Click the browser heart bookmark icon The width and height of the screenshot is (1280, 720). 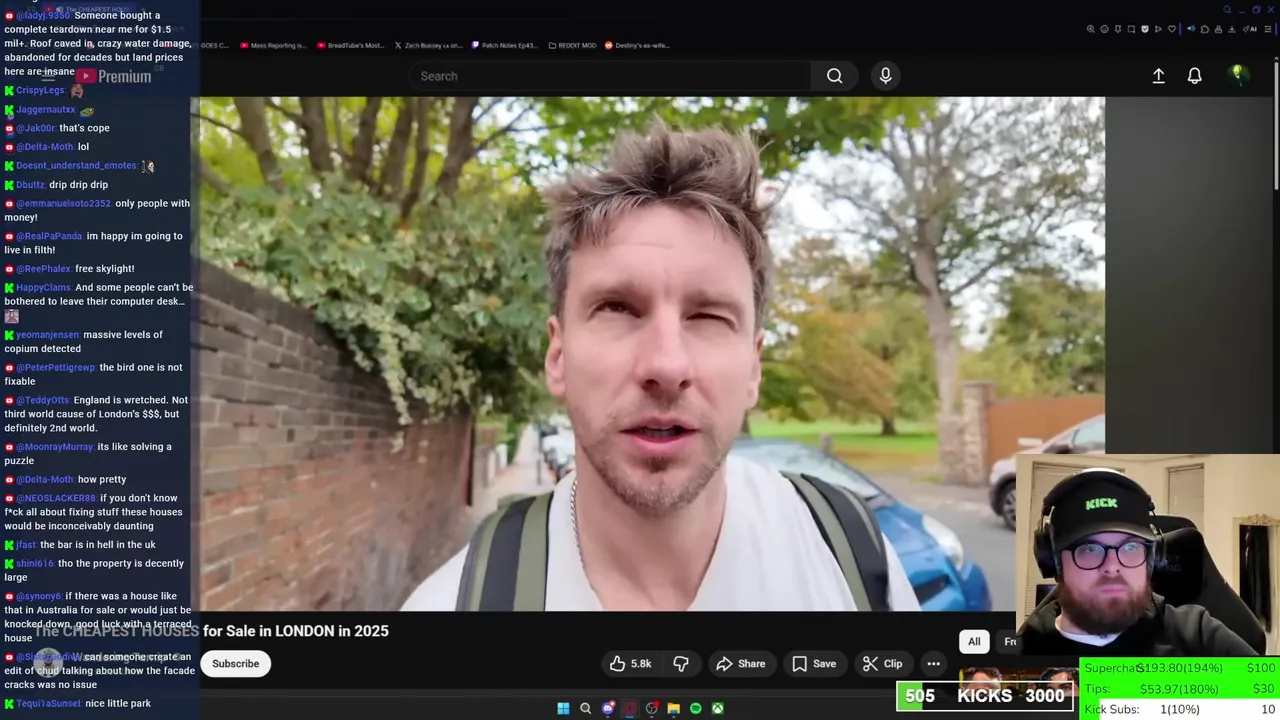point(1172,29)
